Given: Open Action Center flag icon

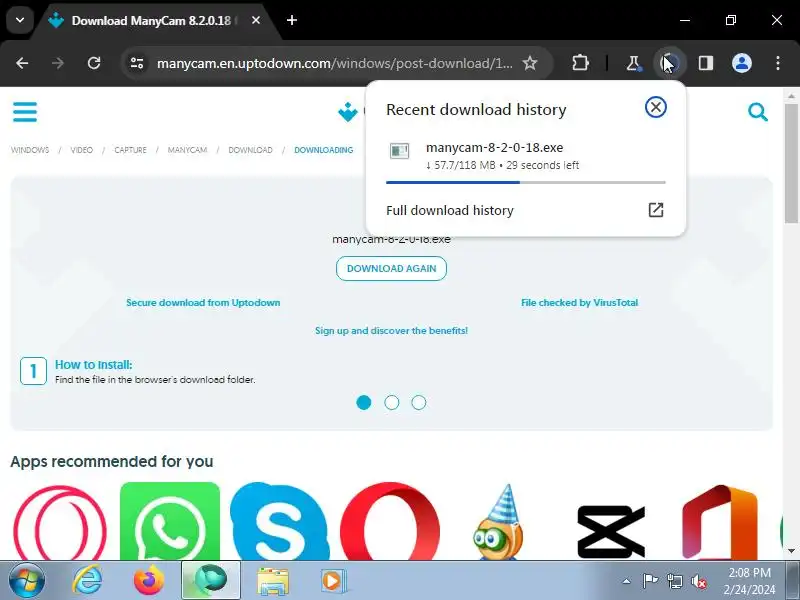Looking at the screenshot, I should (x=649, y=581).
